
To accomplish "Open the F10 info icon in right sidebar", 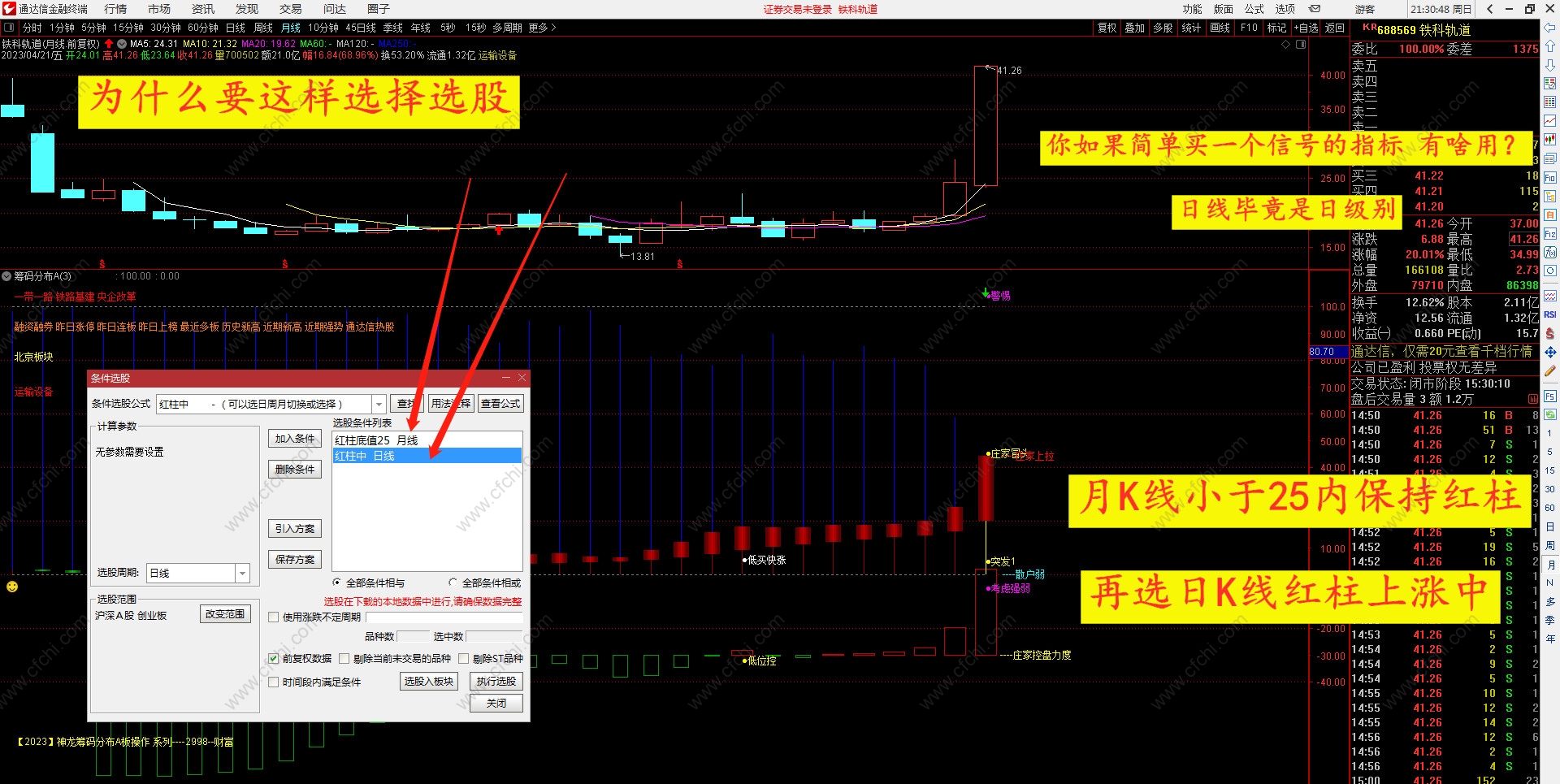I will tap(1550, 177).
